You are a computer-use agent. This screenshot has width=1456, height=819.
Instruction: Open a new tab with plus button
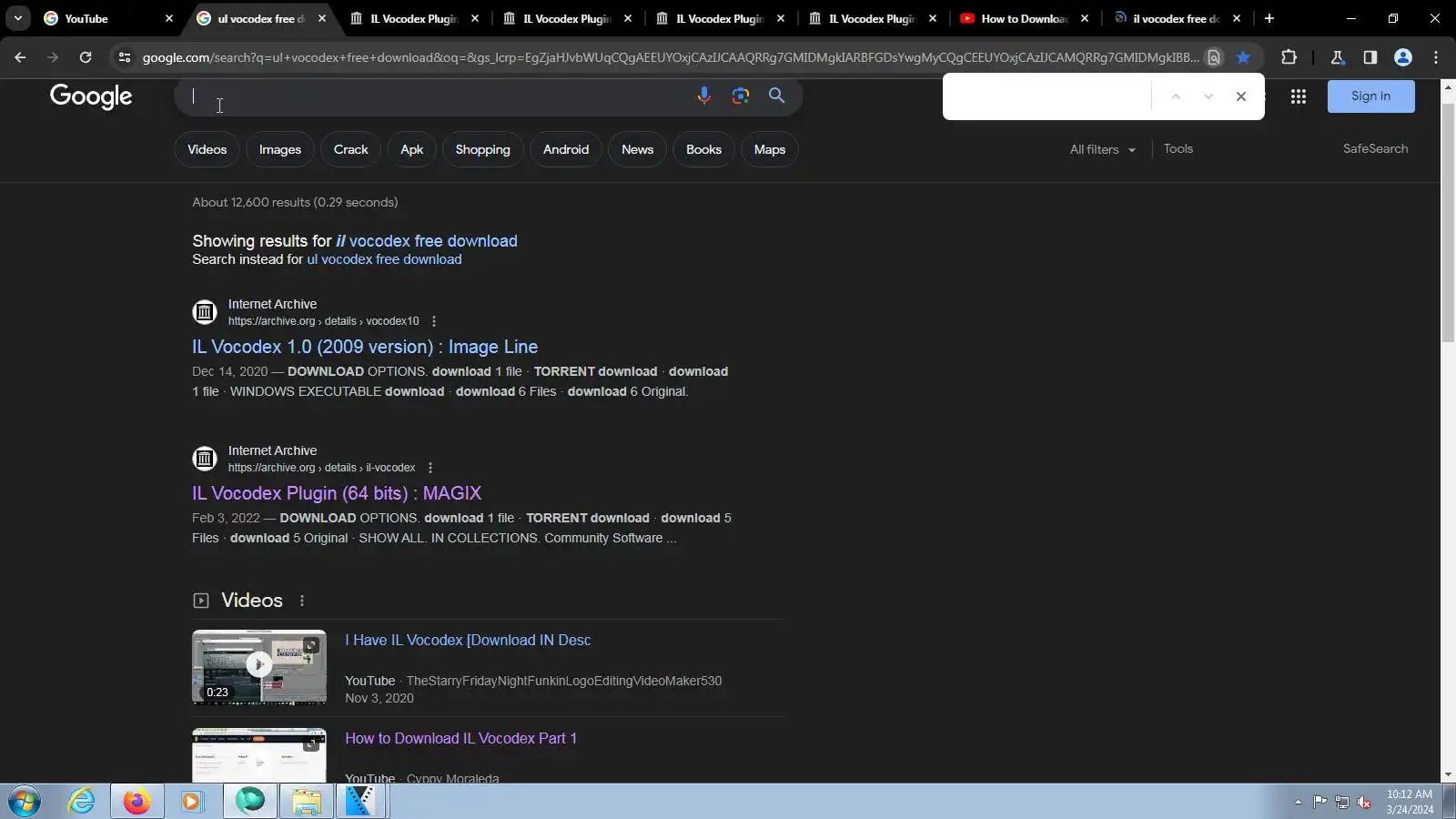click(x=1269, y=18)
